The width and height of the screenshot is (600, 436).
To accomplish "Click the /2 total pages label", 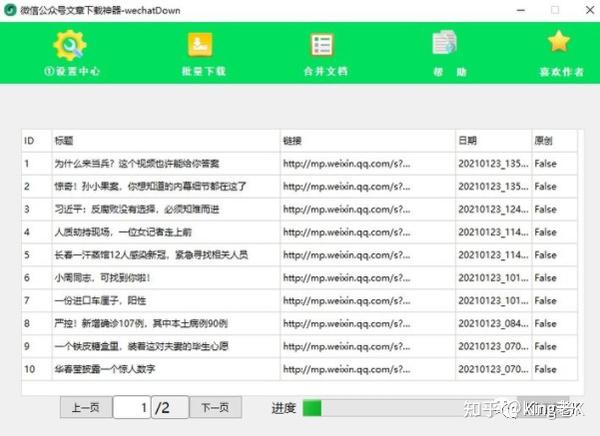I will tap(170, 407).
